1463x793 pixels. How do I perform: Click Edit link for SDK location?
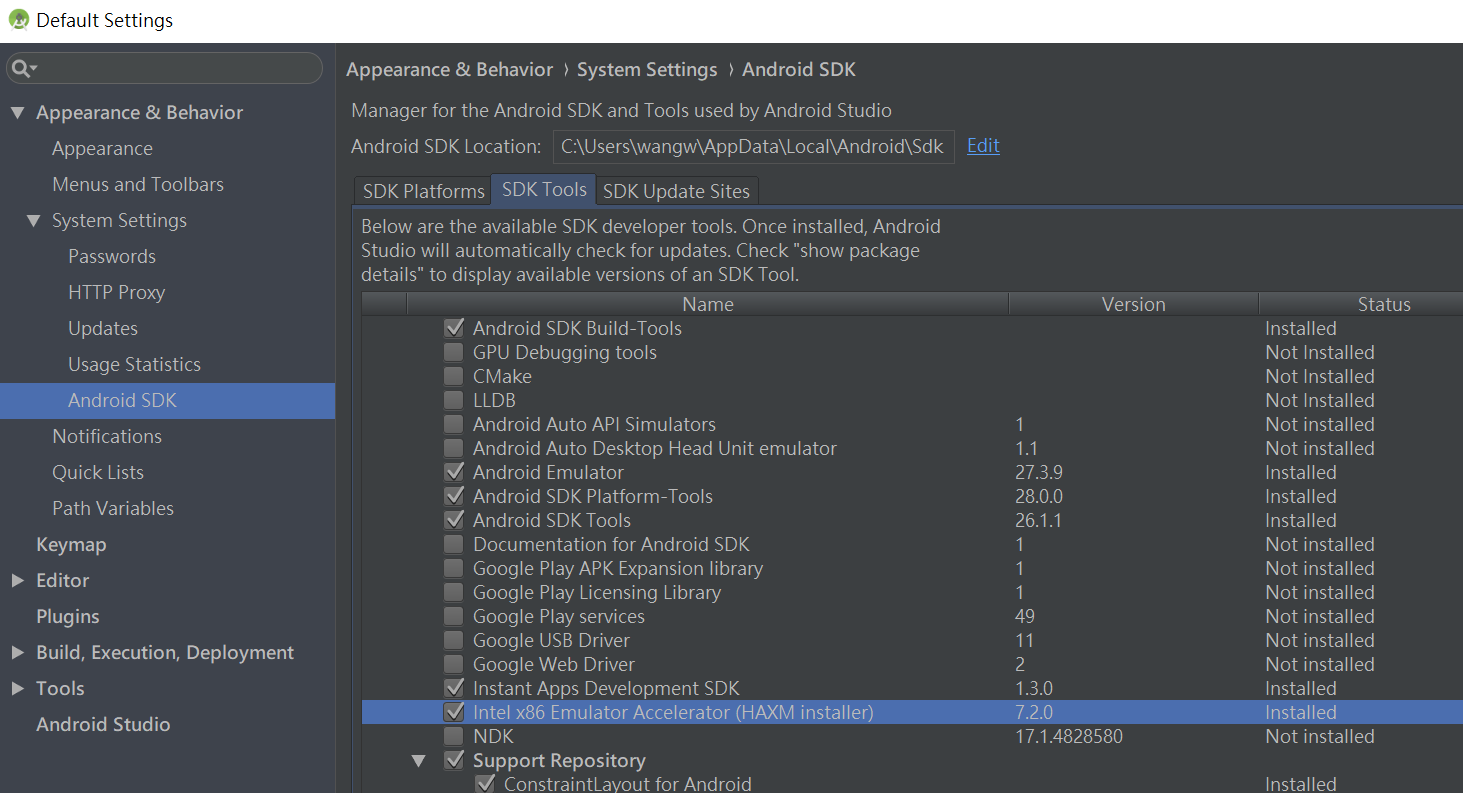(x=983, y=146)
